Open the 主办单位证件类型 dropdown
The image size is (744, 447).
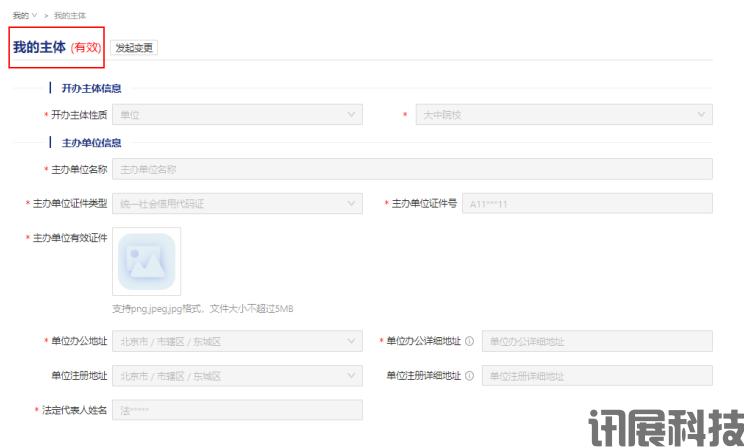237,204
